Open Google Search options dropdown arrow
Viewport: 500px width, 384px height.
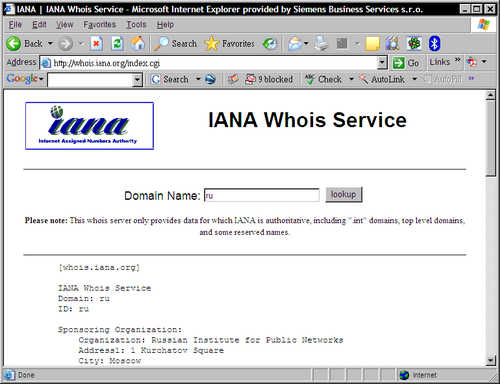click(x=198, y=79)
